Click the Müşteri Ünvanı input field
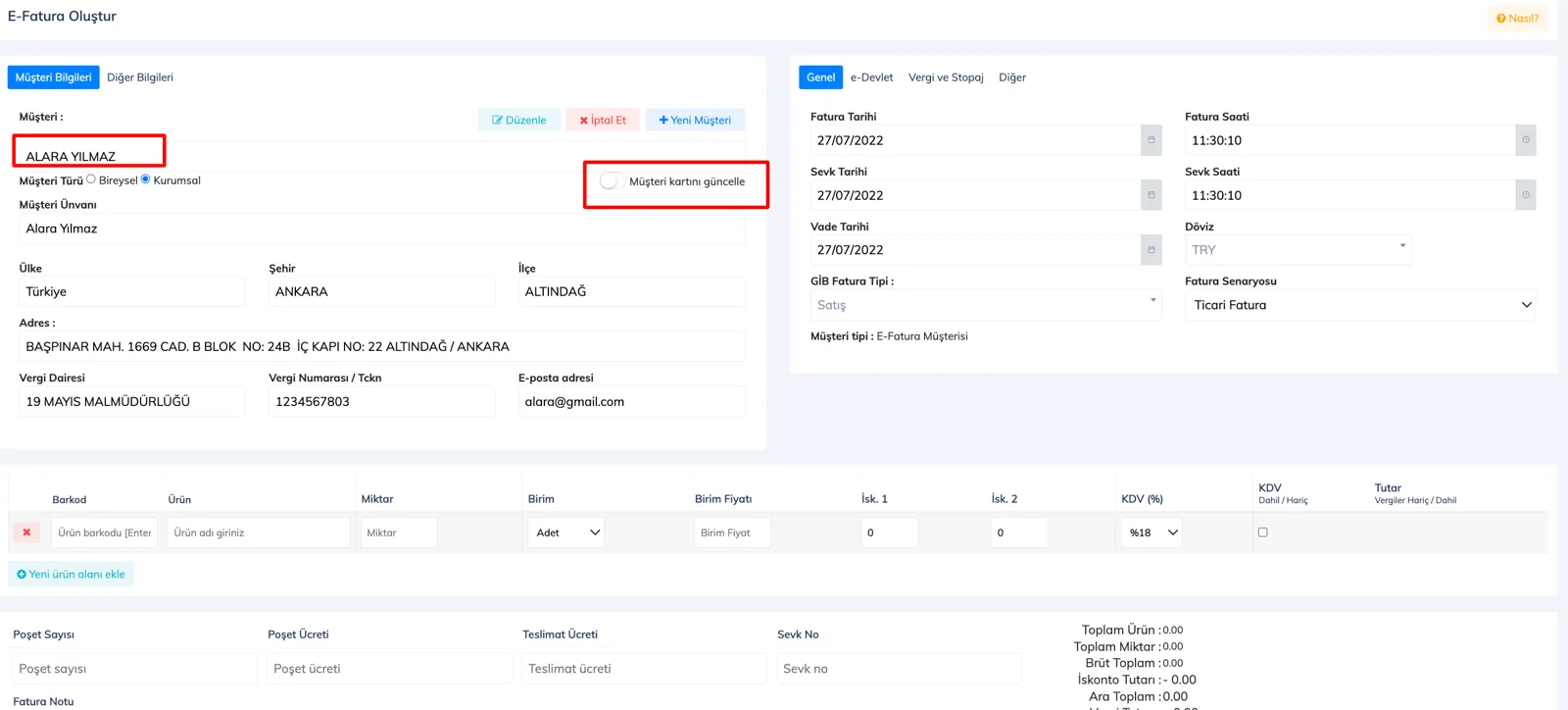1568x710 pixels. coord(382,228)
